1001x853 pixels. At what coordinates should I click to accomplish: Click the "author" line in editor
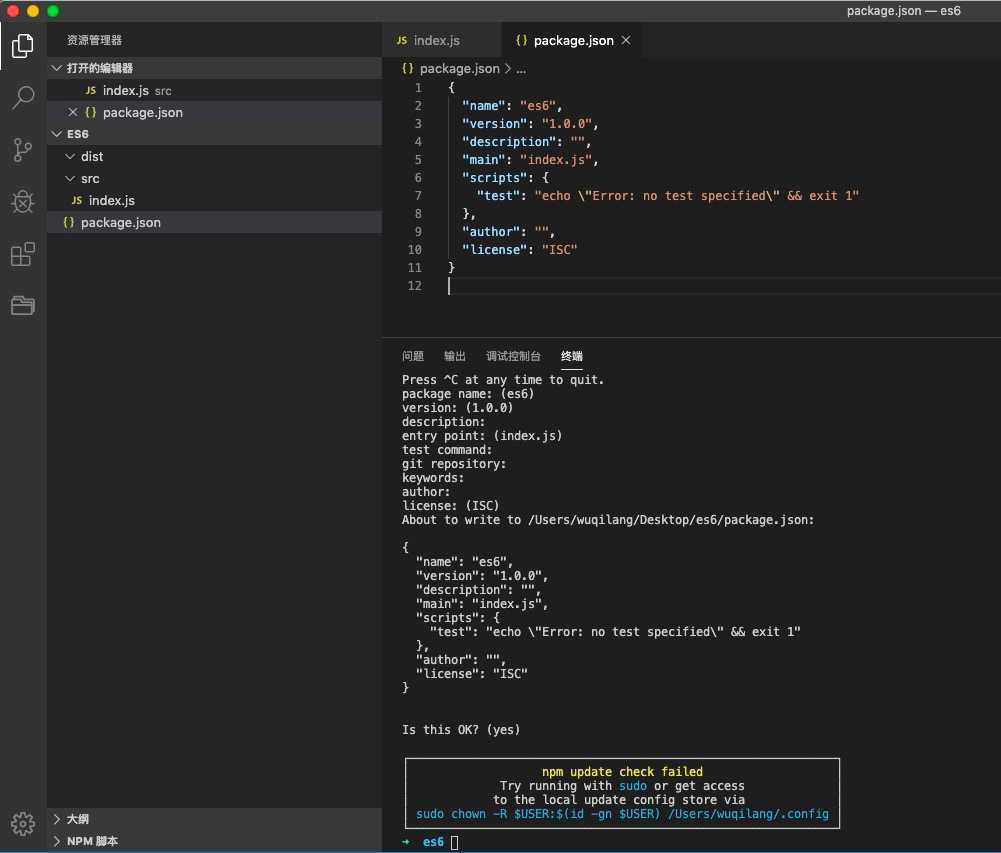point(508,232)
